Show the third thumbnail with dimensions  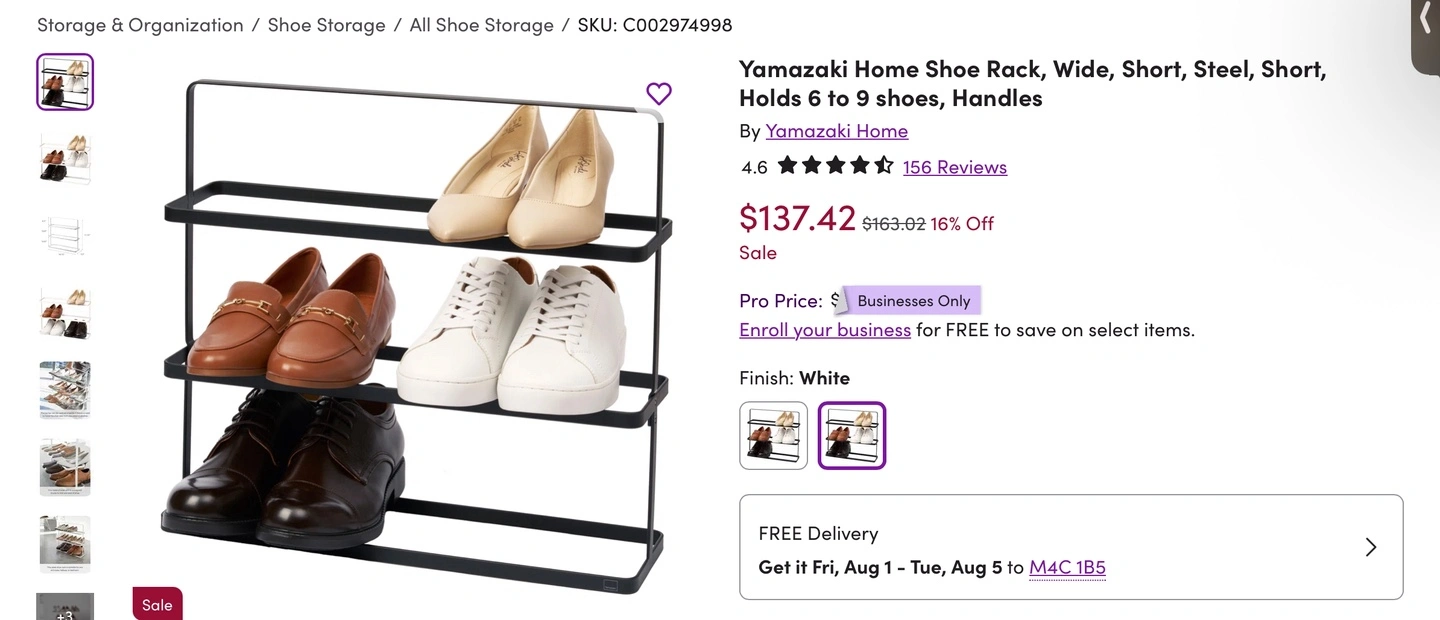click(65, 236)
